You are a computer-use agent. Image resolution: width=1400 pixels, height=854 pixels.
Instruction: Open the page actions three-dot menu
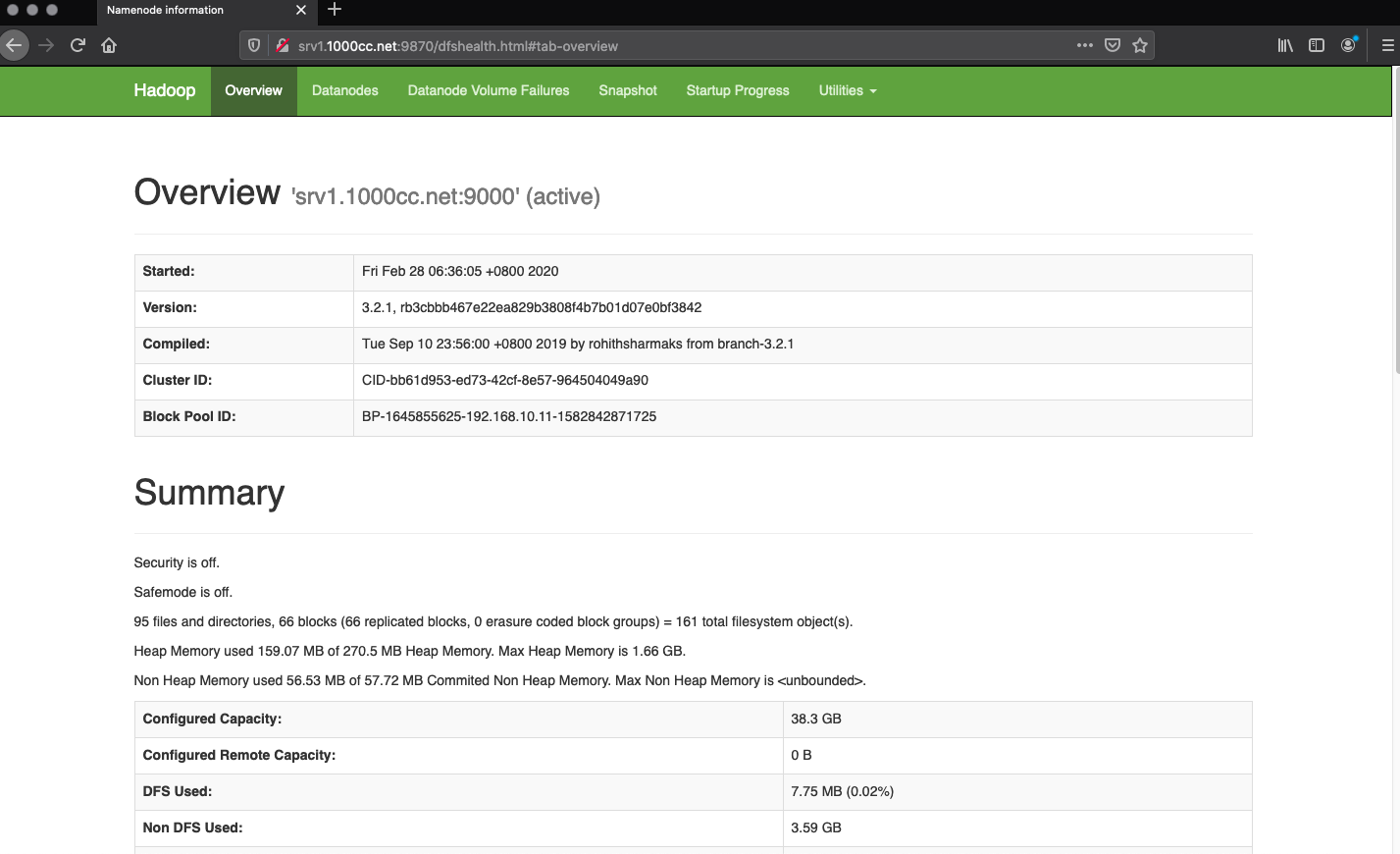(1084, 45)
